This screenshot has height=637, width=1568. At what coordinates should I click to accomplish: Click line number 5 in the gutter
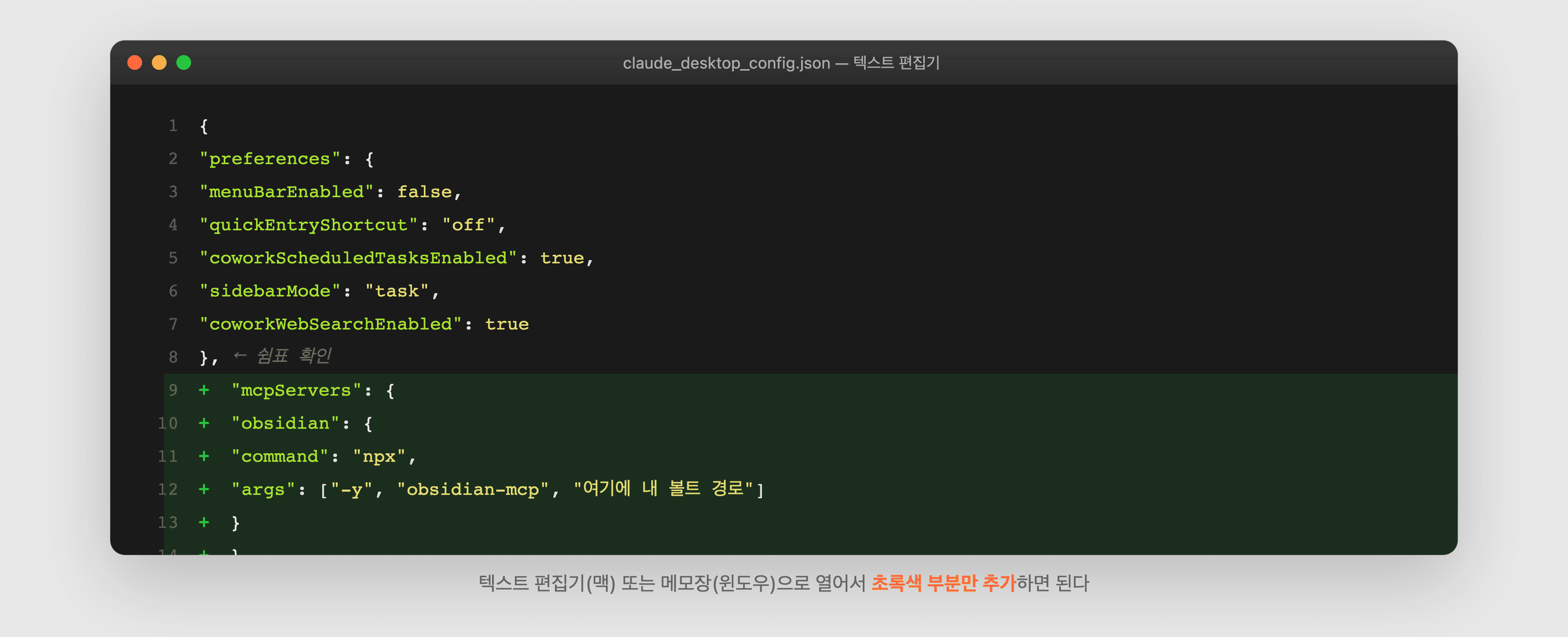click(174, 258)
